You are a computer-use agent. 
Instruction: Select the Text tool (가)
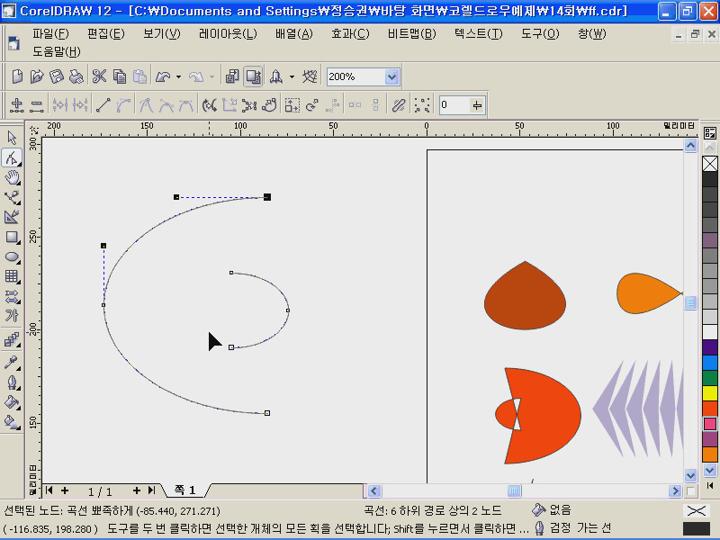[x=12, y=316]
